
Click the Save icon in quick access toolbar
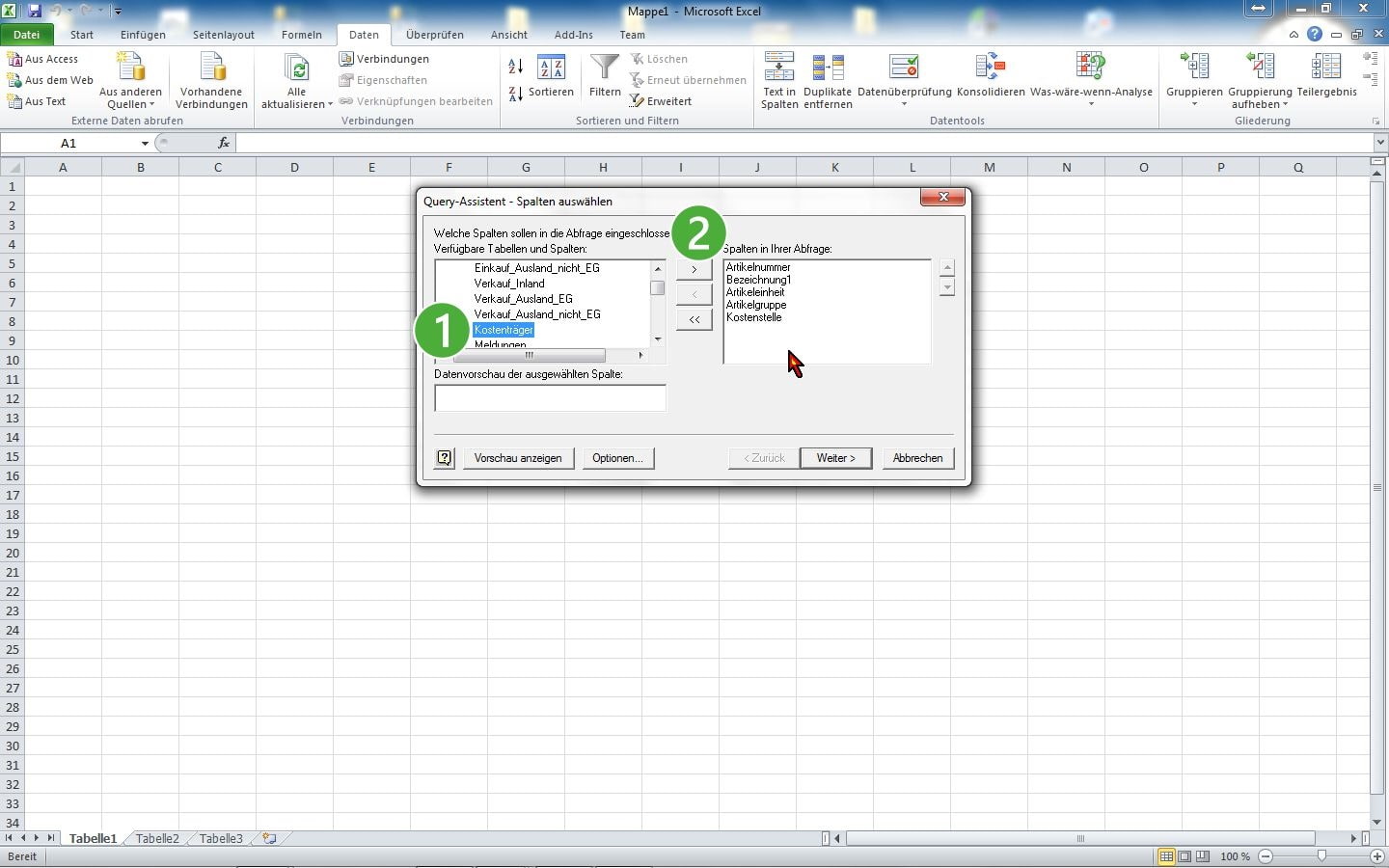35,11
